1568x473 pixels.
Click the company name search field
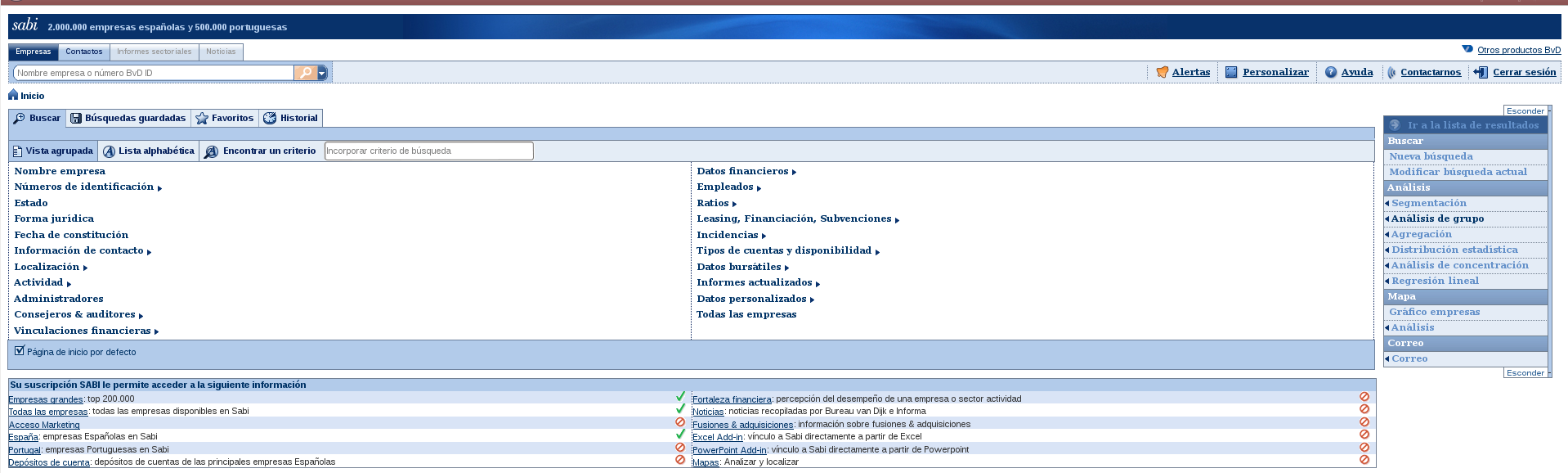tap(154, 73)
